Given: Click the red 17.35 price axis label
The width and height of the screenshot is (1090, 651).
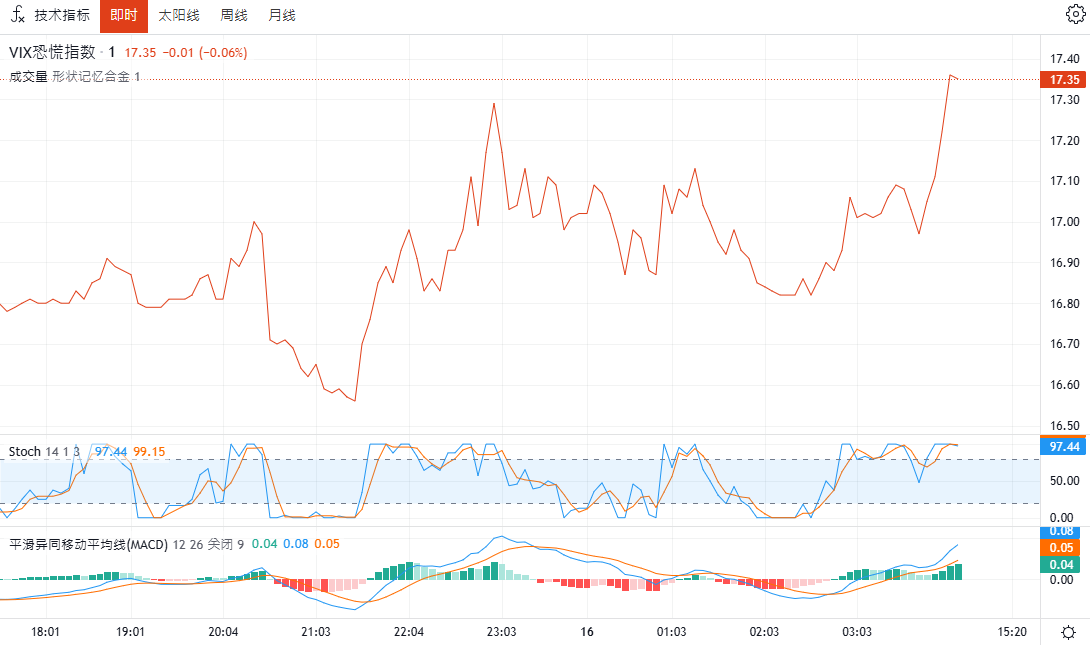Looking at the screenshot, I should click(x=1063, y=79).
